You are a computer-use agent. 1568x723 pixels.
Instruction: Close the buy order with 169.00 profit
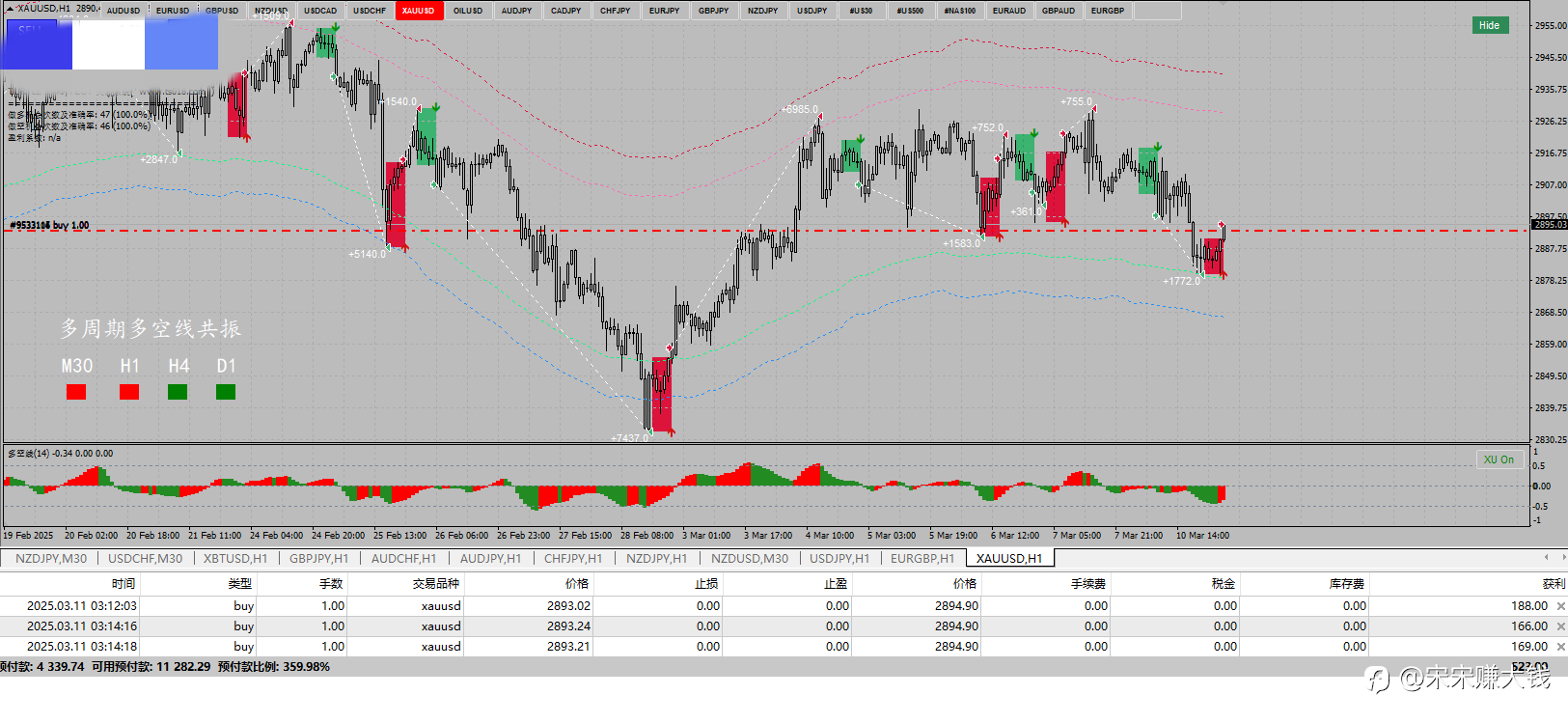[1560, 647]
